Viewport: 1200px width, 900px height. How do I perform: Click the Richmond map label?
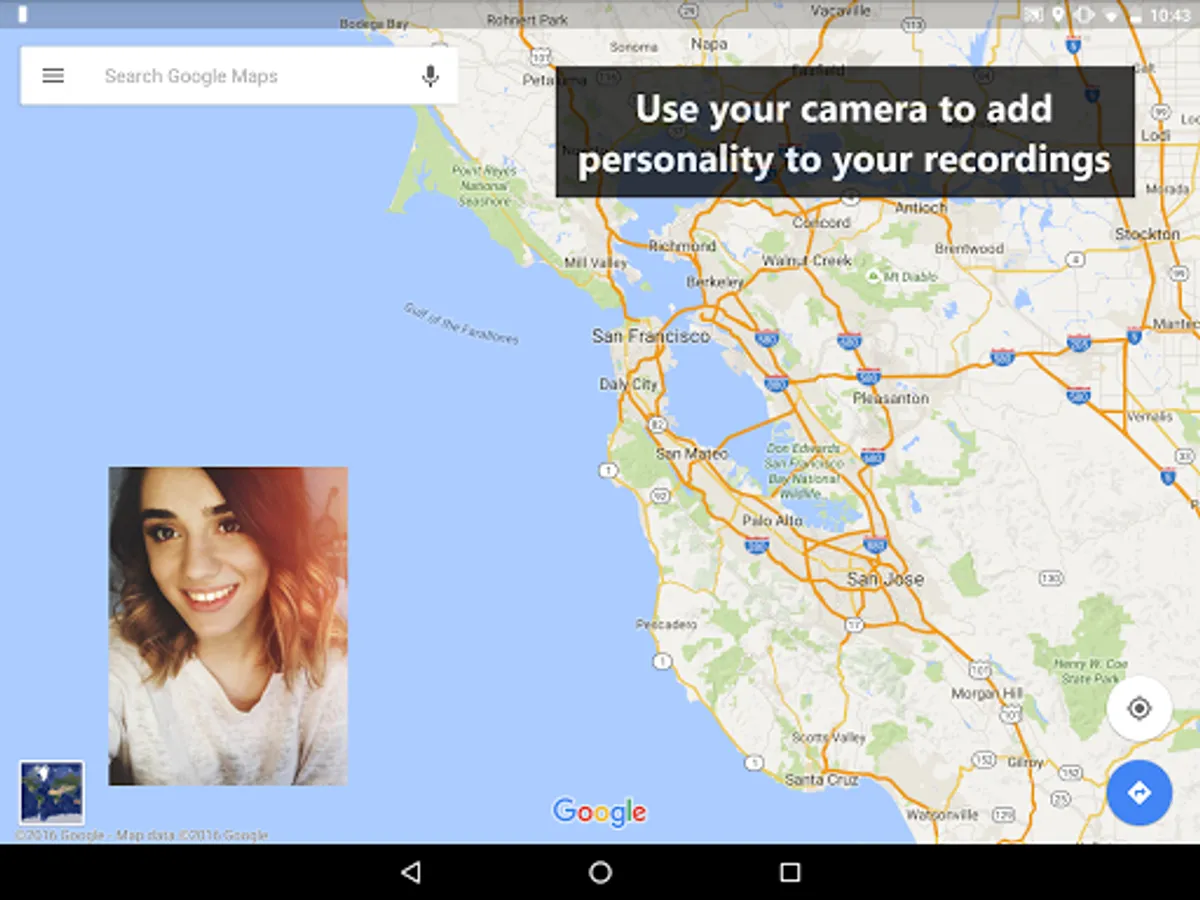click(x=682, y=246)
